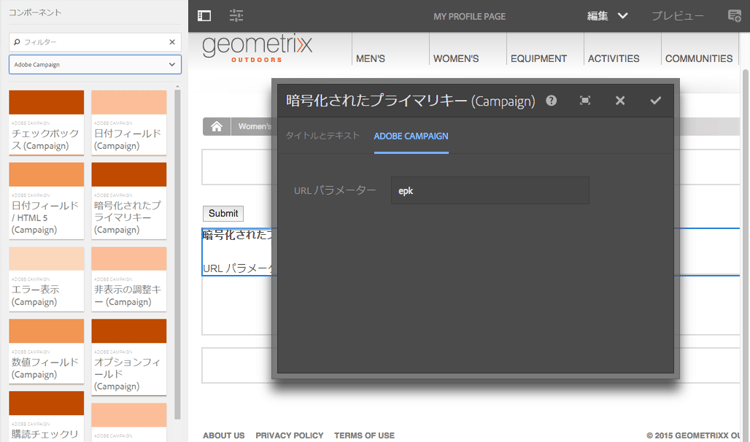Select 購読チェックリ component card
750x442 pixels.
[x=46, y=416]
